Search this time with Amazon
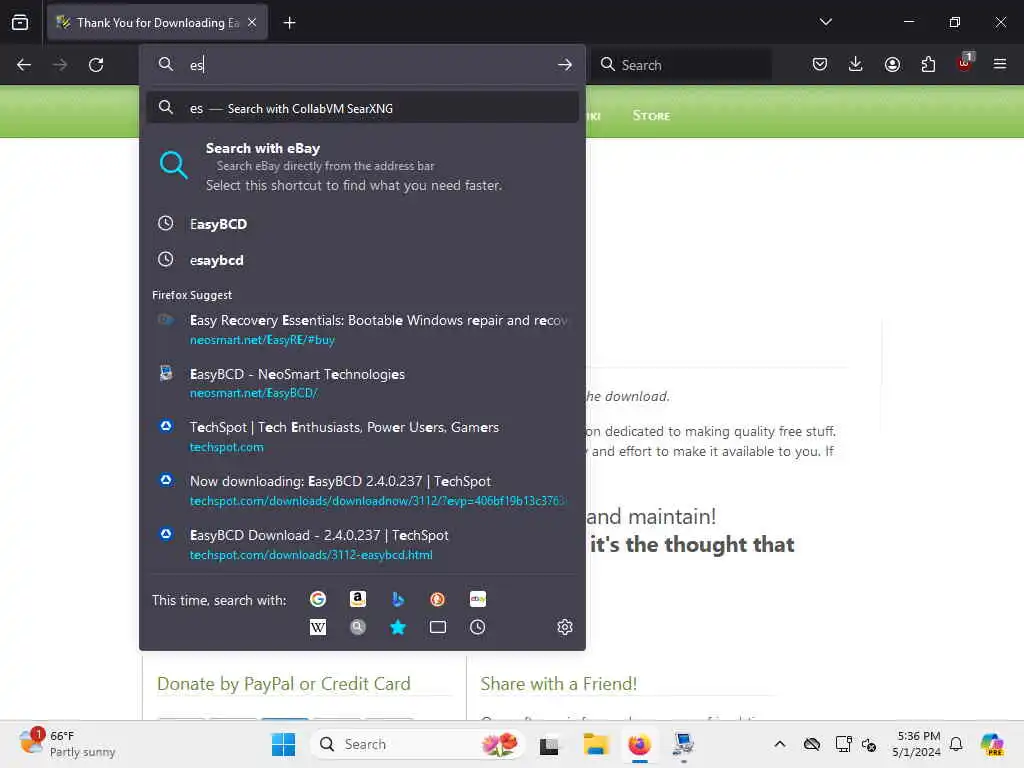 point(358,599)
